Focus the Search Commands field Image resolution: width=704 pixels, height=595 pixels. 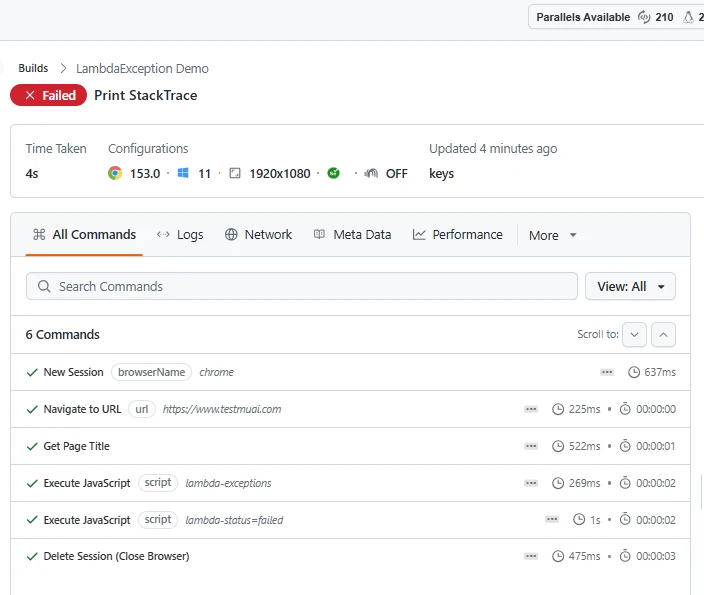tap(302, 286)
